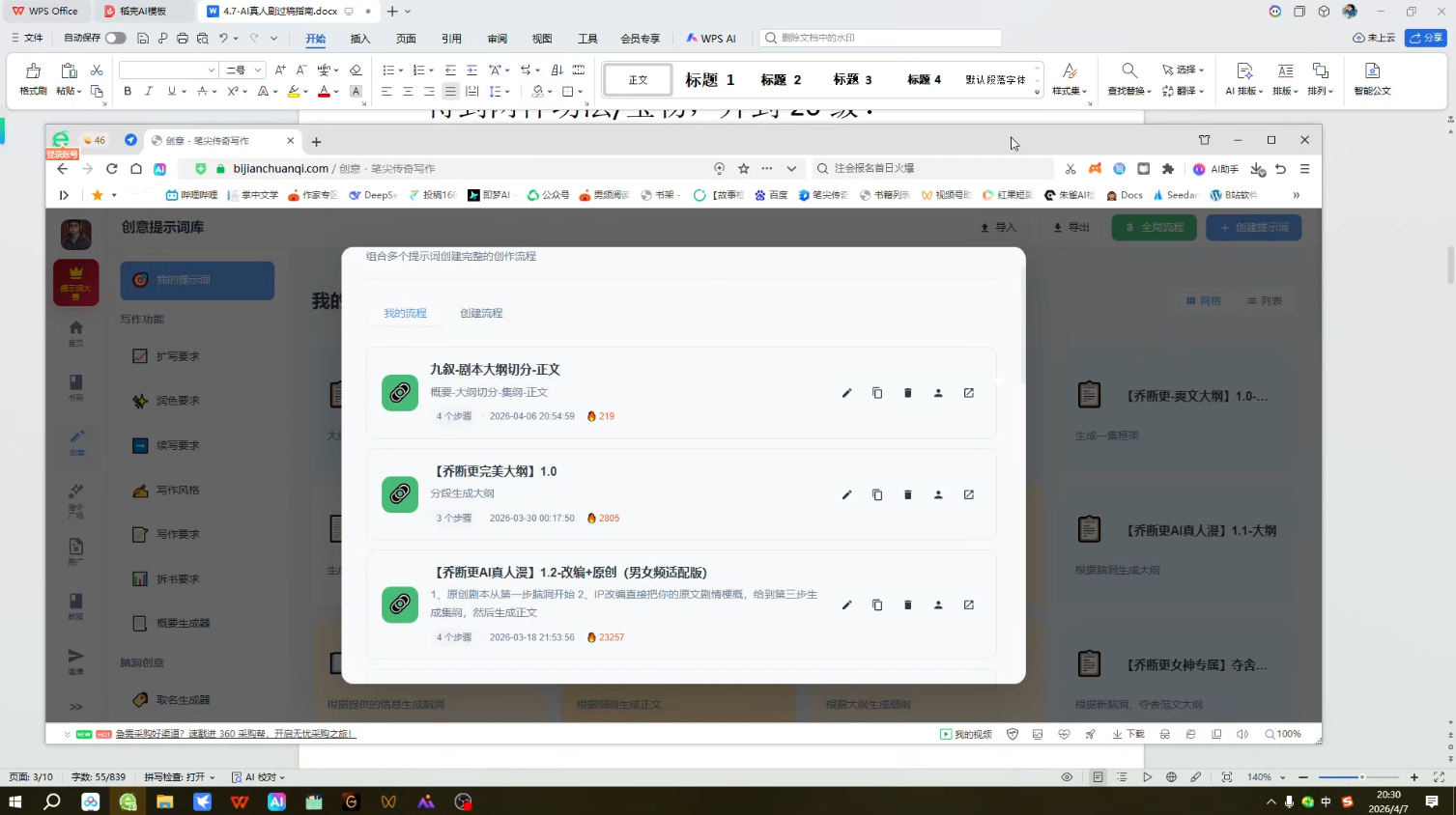Expand hidden bookmarks with the chevron
The width and height of the screenshot is (1456, 815).
click(1297, 194)
